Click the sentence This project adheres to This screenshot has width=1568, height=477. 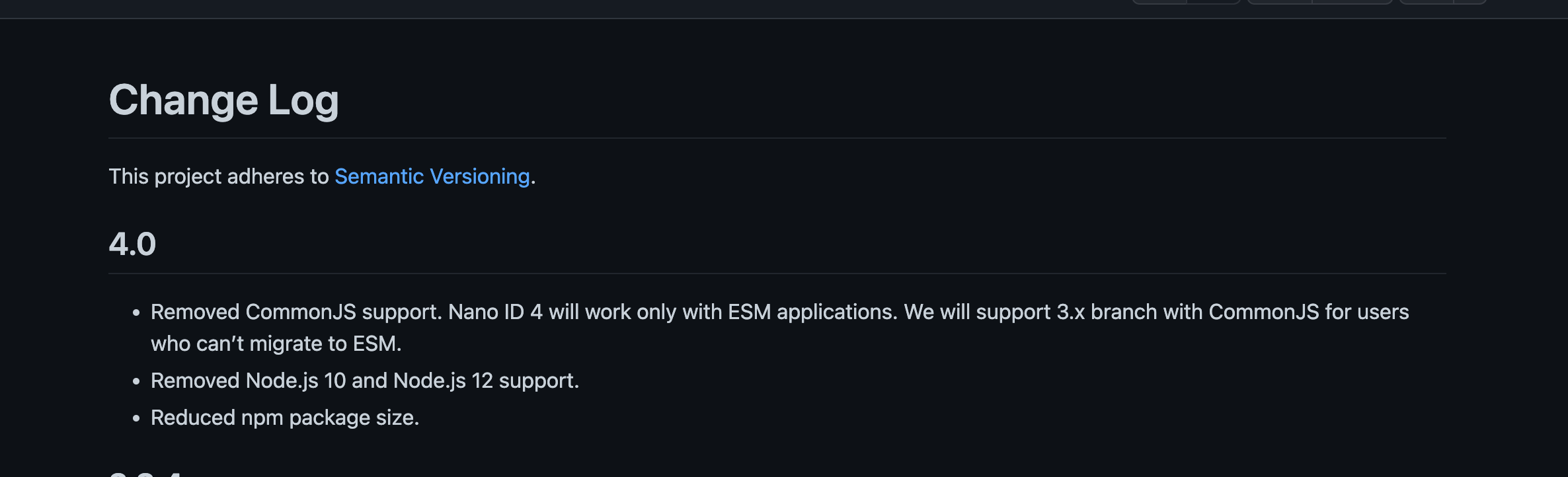pyautogui.click(x=219, y=176)
